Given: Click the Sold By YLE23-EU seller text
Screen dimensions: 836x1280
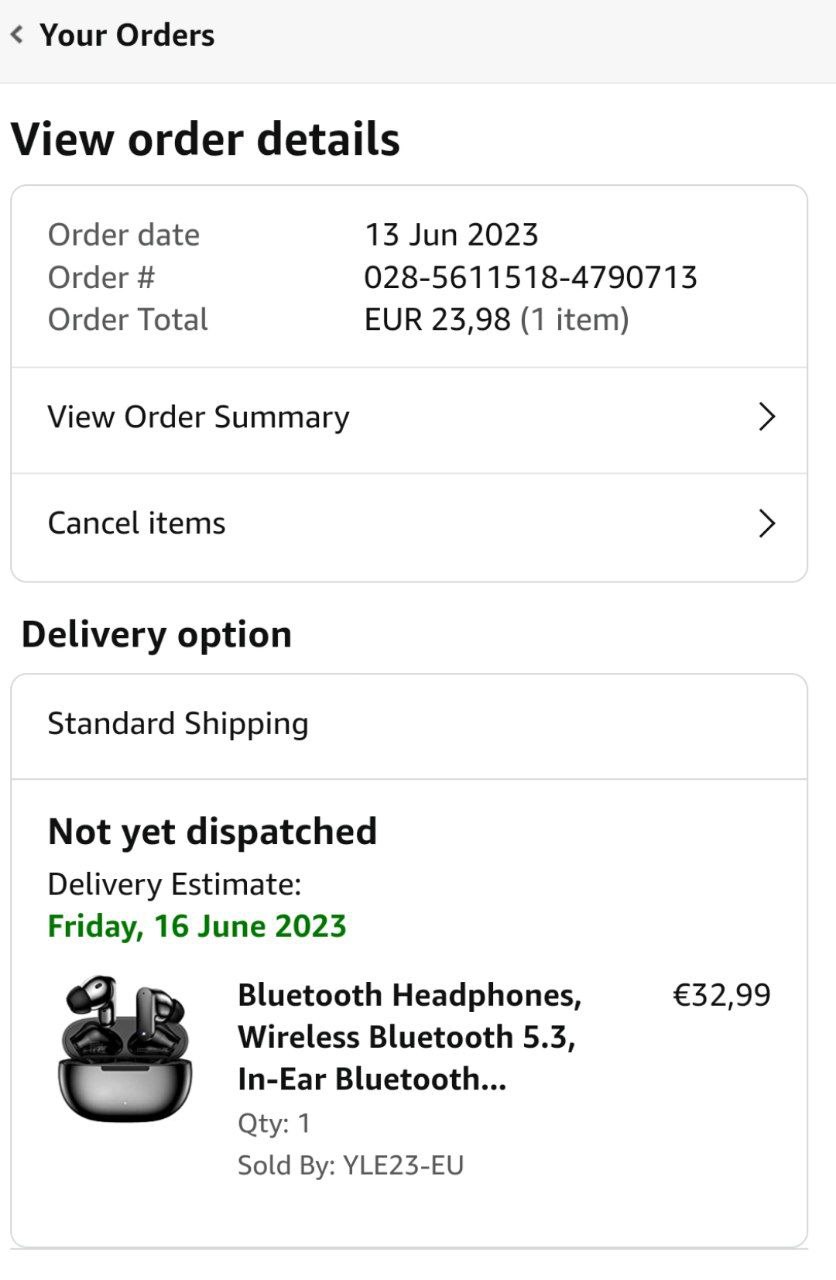Looking at the screenshot, I should 350,1165.
